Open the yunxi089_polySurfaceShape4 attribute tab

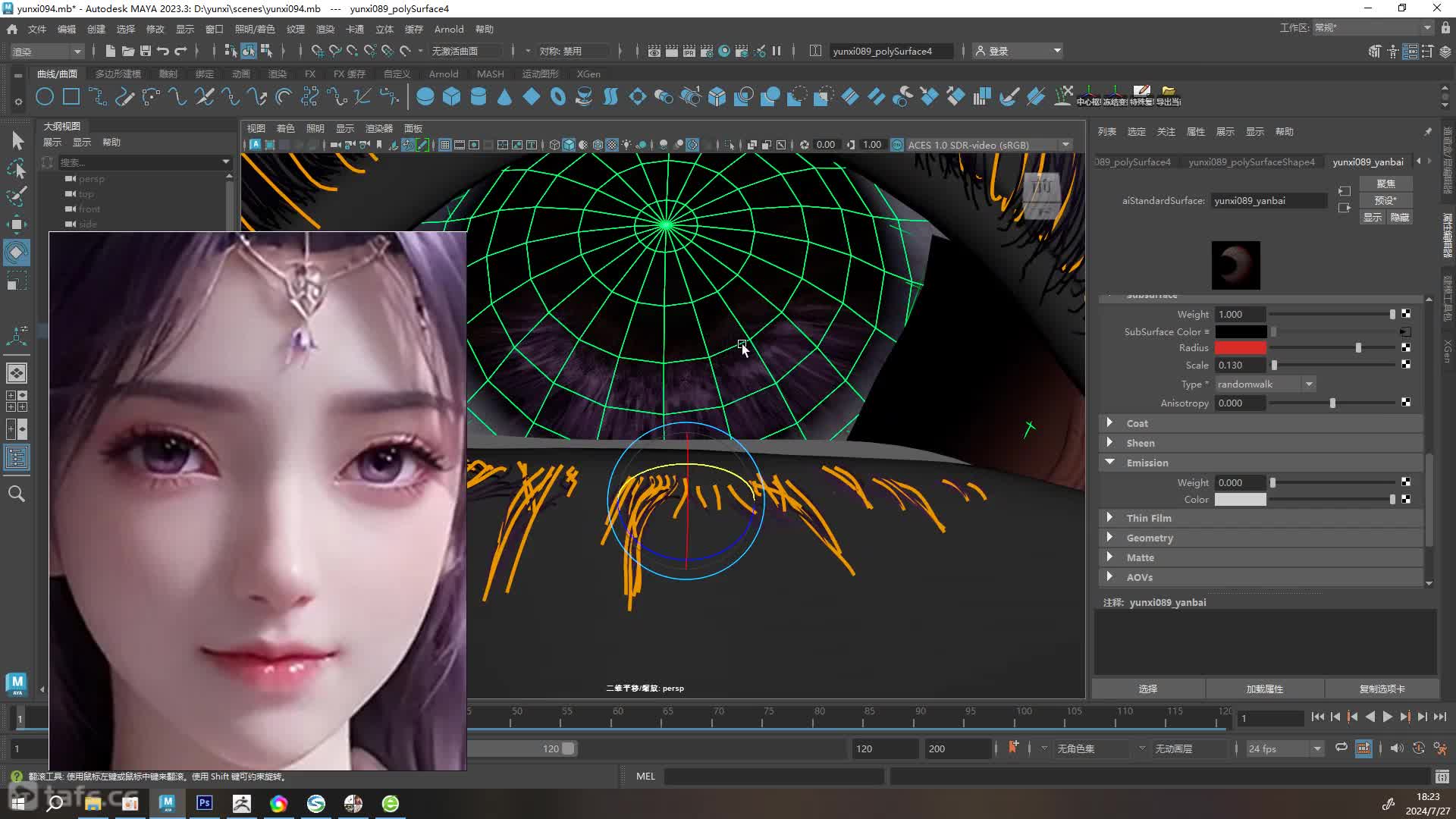coord(1251,162)
